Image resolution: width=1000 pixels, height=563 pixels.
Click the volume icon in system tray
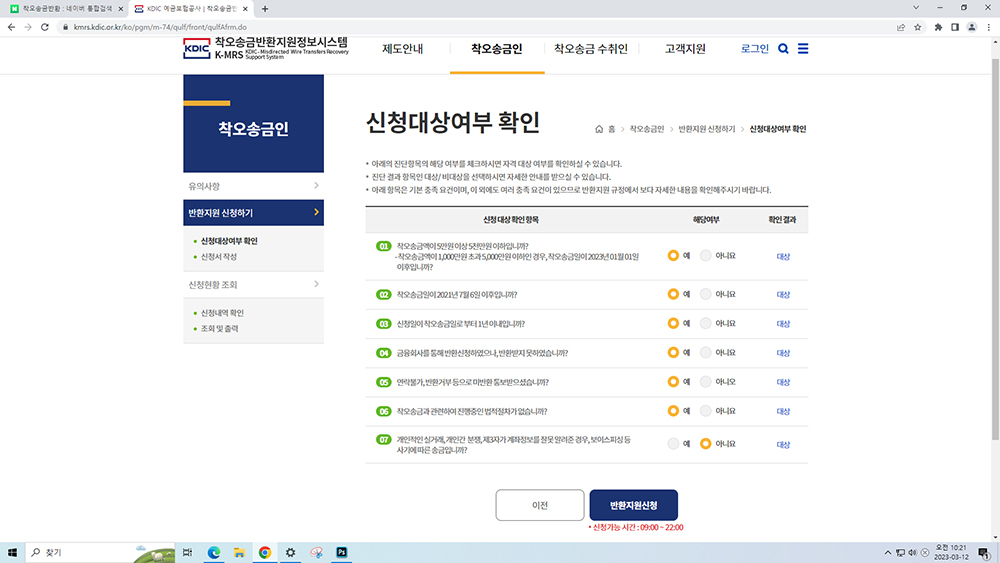[x=912, y=553]
